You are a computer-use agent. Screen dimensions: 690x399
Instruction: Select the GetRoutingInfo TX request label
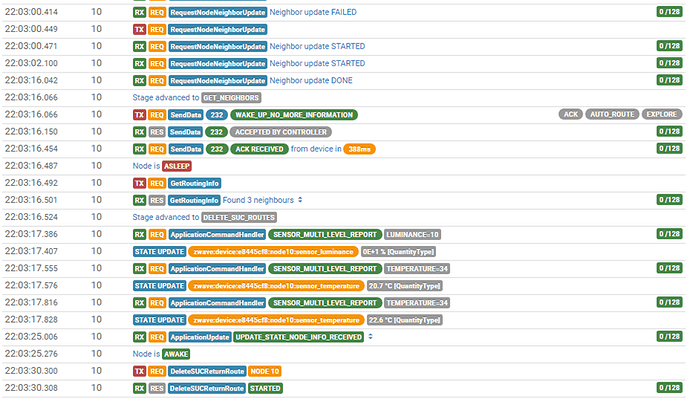195,183
